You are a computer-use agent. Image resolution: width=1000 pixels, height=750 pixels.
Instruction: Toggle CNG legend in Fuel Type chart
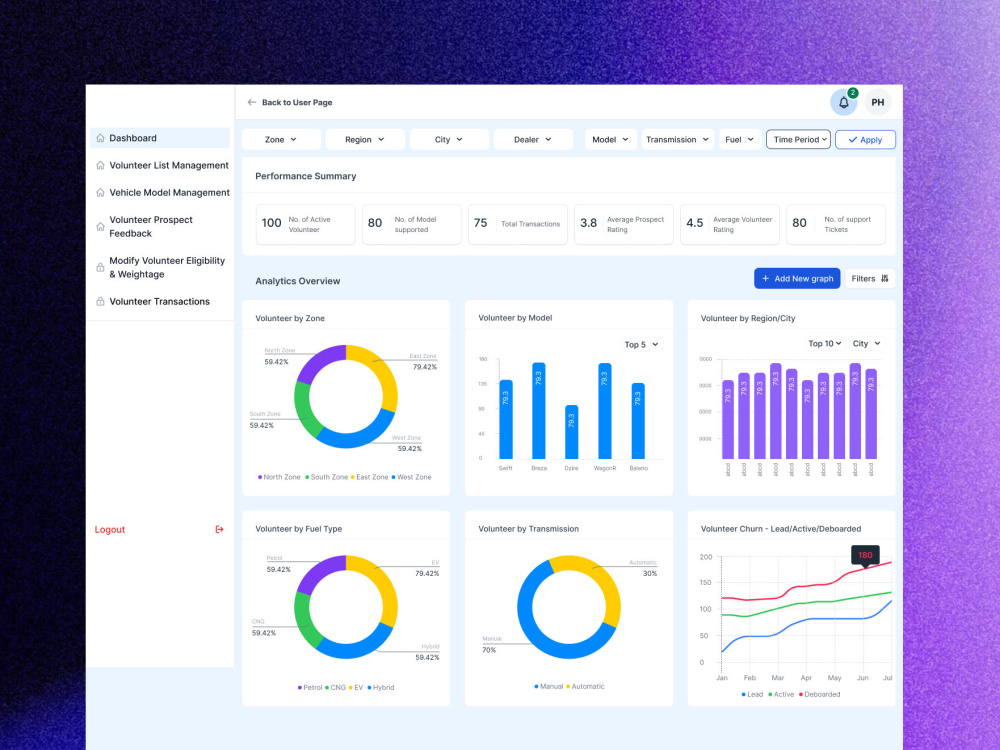click(x=335, y=688)
